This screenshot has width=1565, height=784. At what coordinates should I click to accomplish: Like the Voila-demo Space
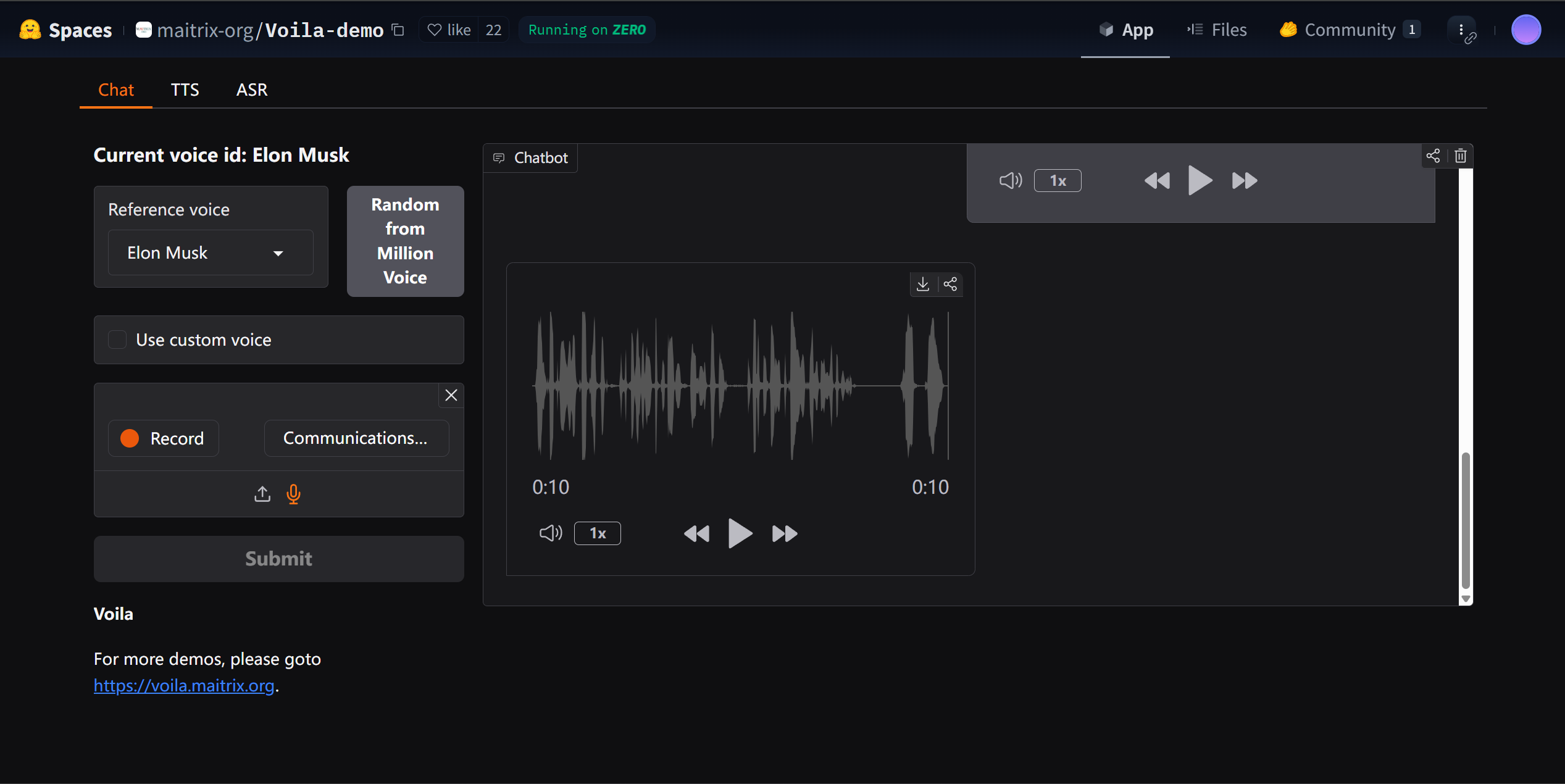[449, 30]
